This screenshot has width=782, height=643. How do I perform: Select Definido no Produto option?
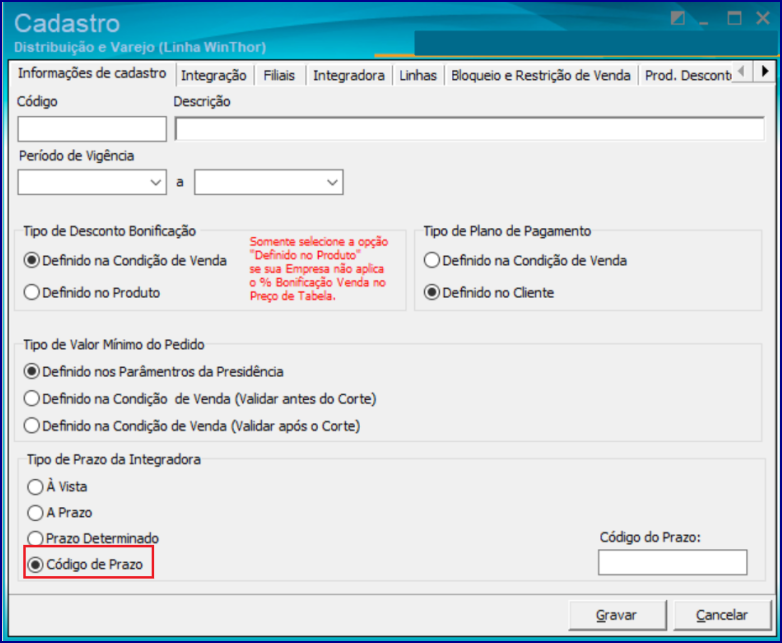(x=92, y=292)
